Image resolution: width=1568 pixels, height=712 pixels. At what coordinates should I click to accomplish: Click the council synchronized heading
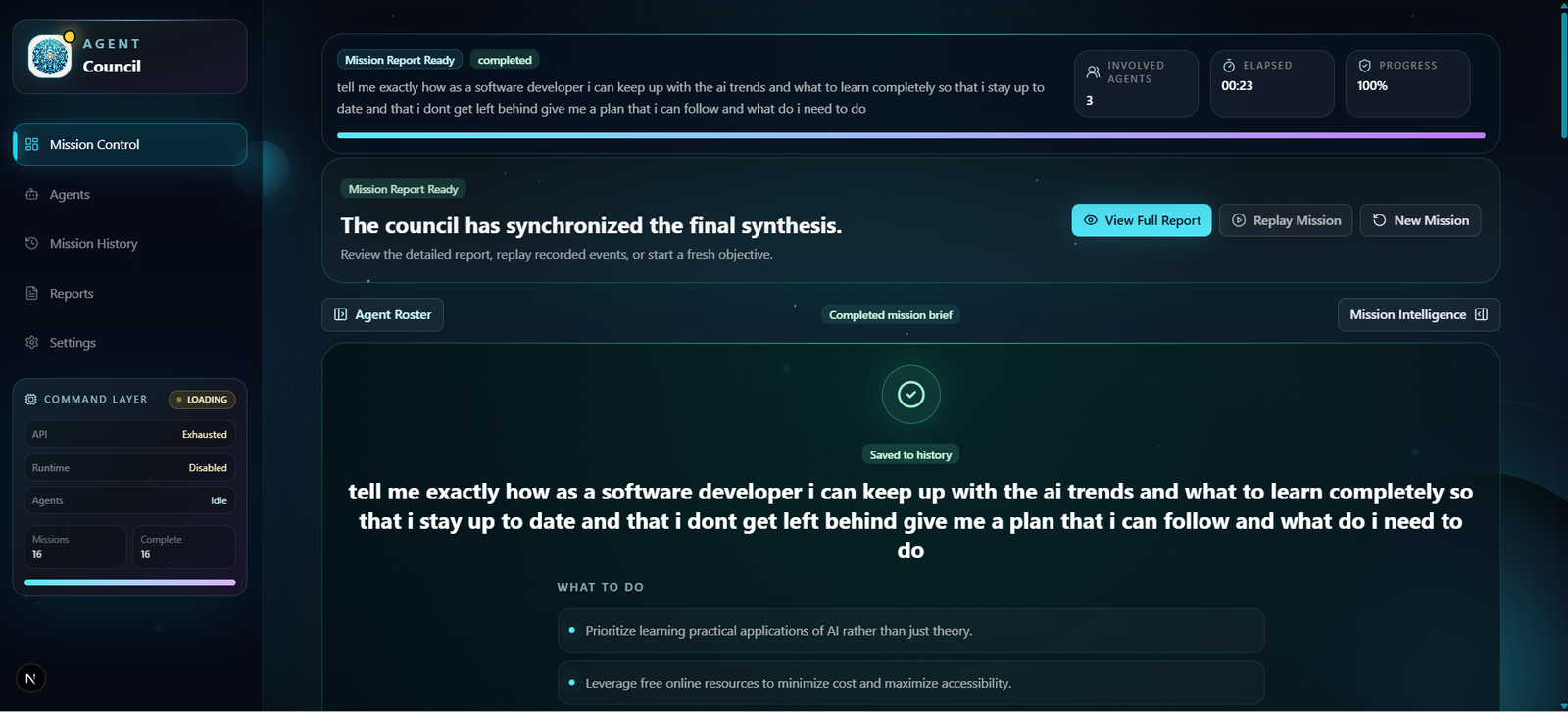pos(591,225)
